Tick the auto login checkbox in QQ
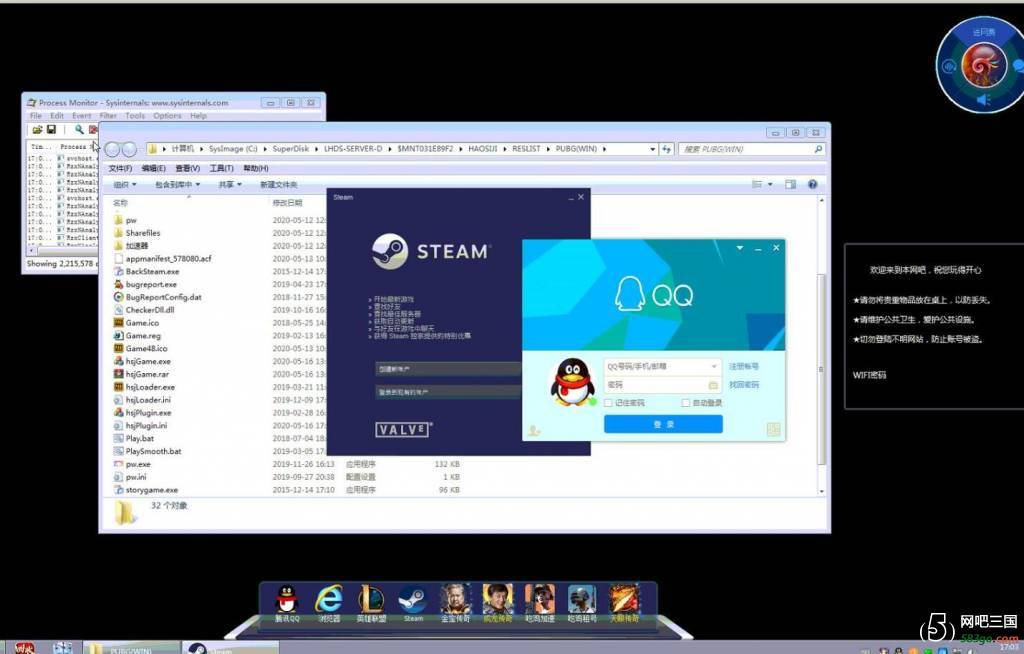The height and width of the screenshot is (654, 1024). (686, 403)
